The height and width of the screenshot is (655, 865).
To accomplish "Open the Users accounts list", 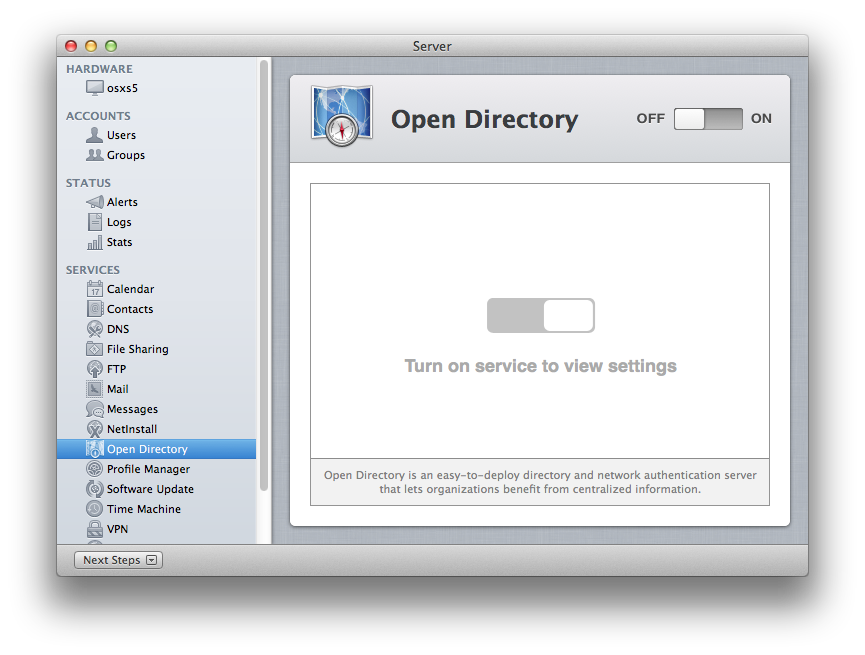I will point(157,135).
